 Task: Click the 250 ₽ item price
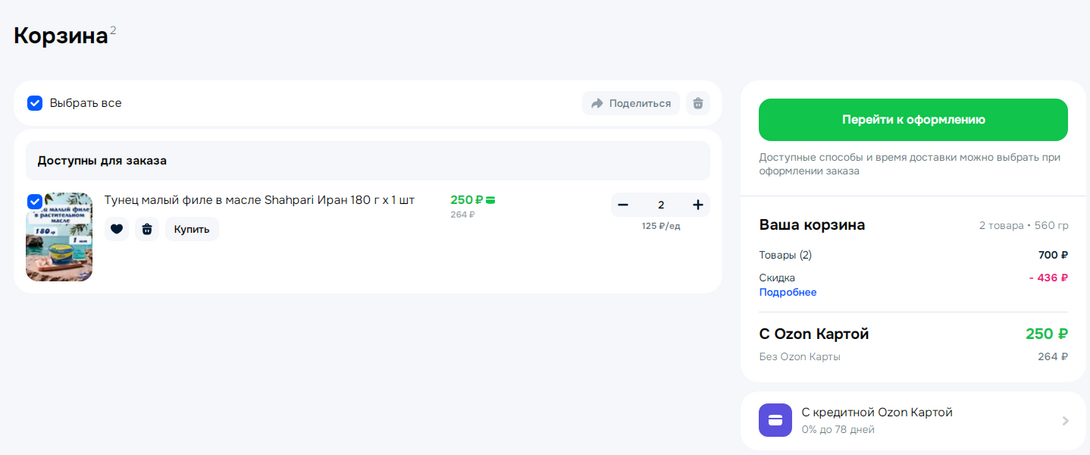[466, 200]
